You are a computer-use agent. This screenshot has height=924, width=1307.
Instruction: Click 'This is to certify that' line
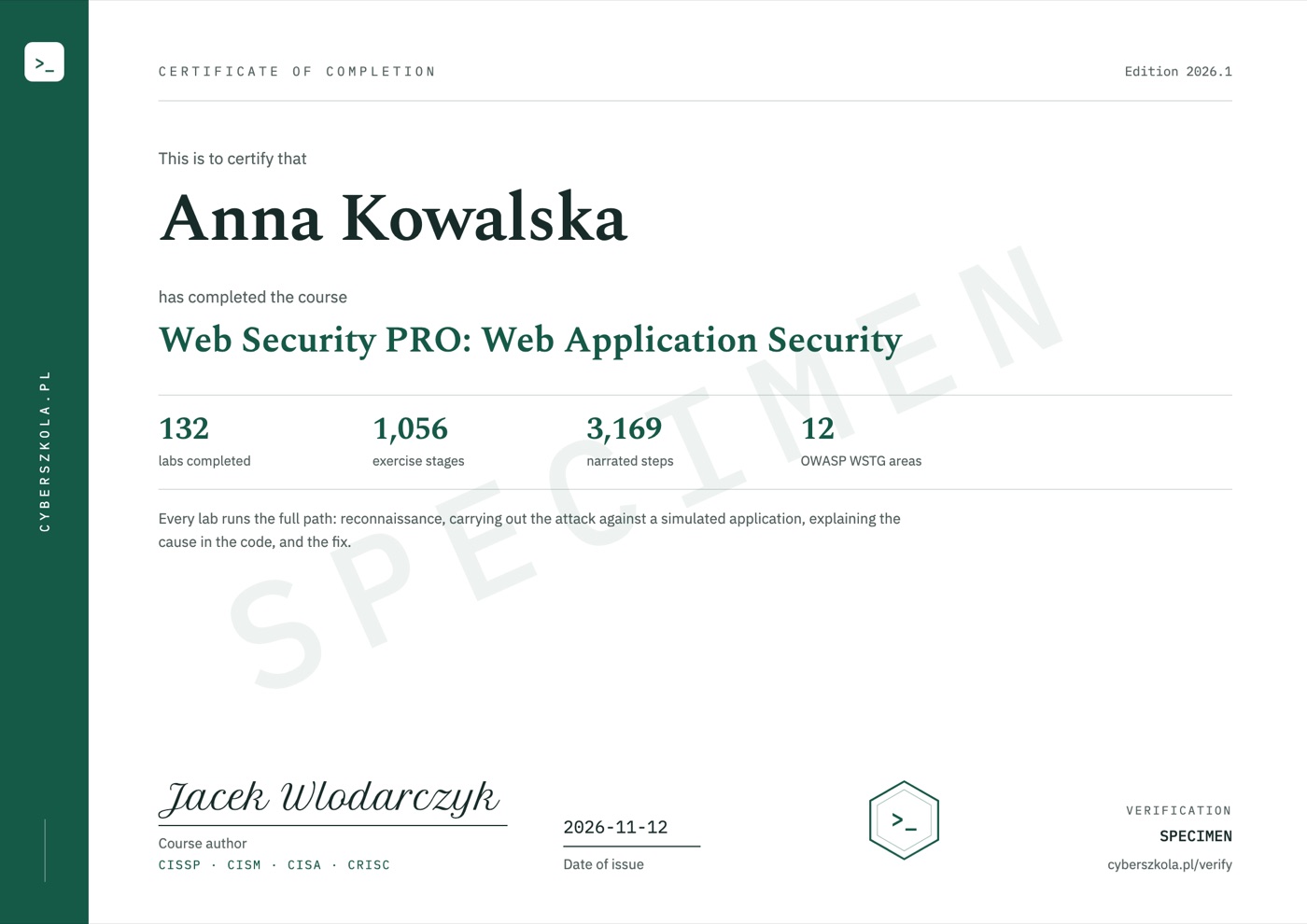pyautogui.click(x=232, y=159)
